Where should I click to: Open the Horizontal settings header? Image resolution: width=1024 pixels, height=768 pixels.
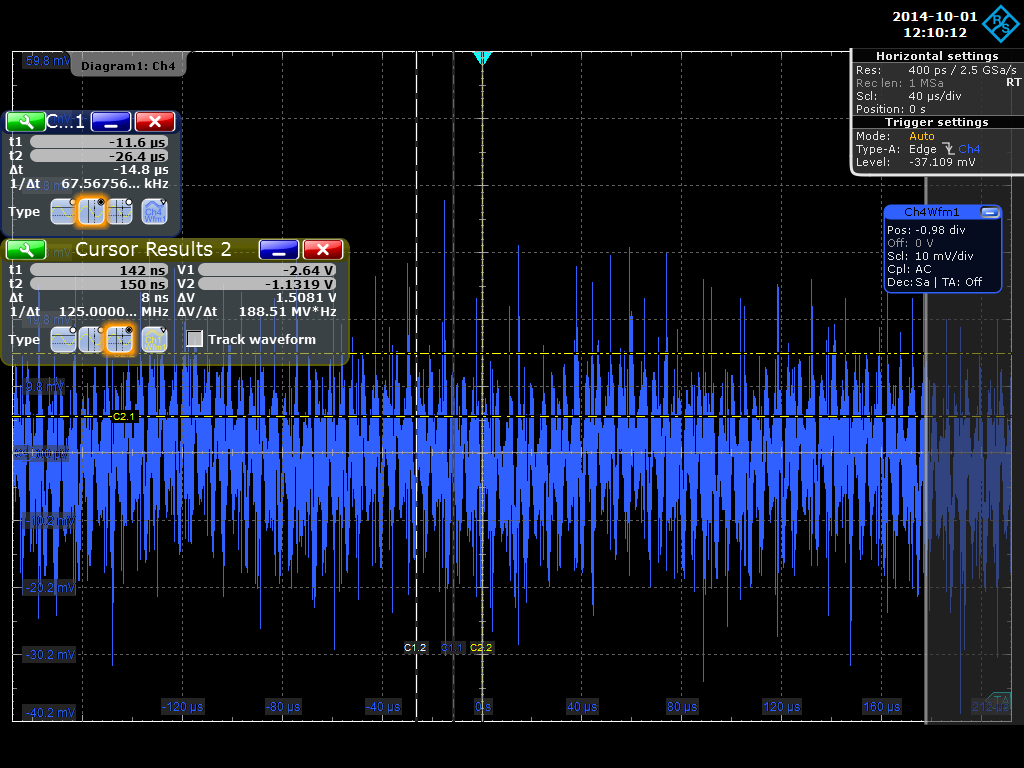click(936, 56)
